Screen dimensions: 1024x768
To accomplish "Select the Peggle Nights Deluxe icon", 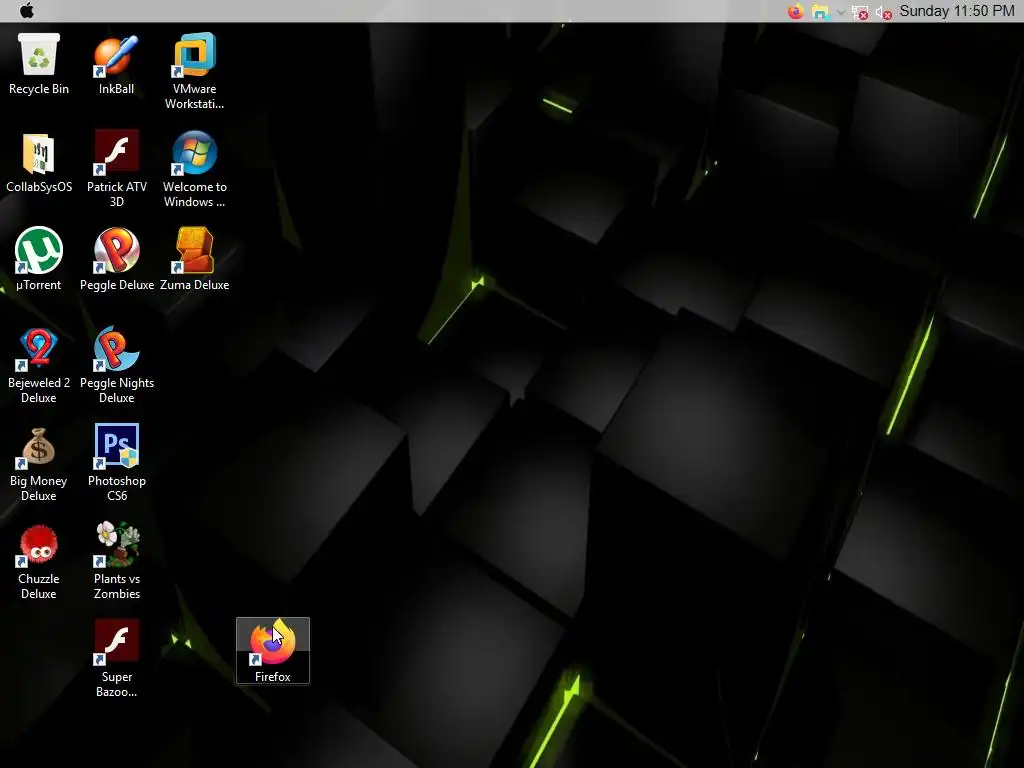I will coord(117,364).
